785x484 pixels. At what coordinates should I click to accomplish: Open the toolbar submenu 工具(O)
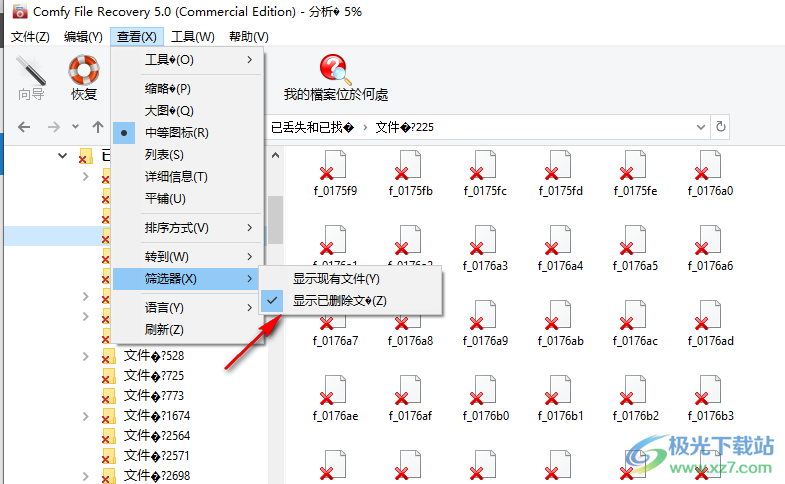[188, 60]
